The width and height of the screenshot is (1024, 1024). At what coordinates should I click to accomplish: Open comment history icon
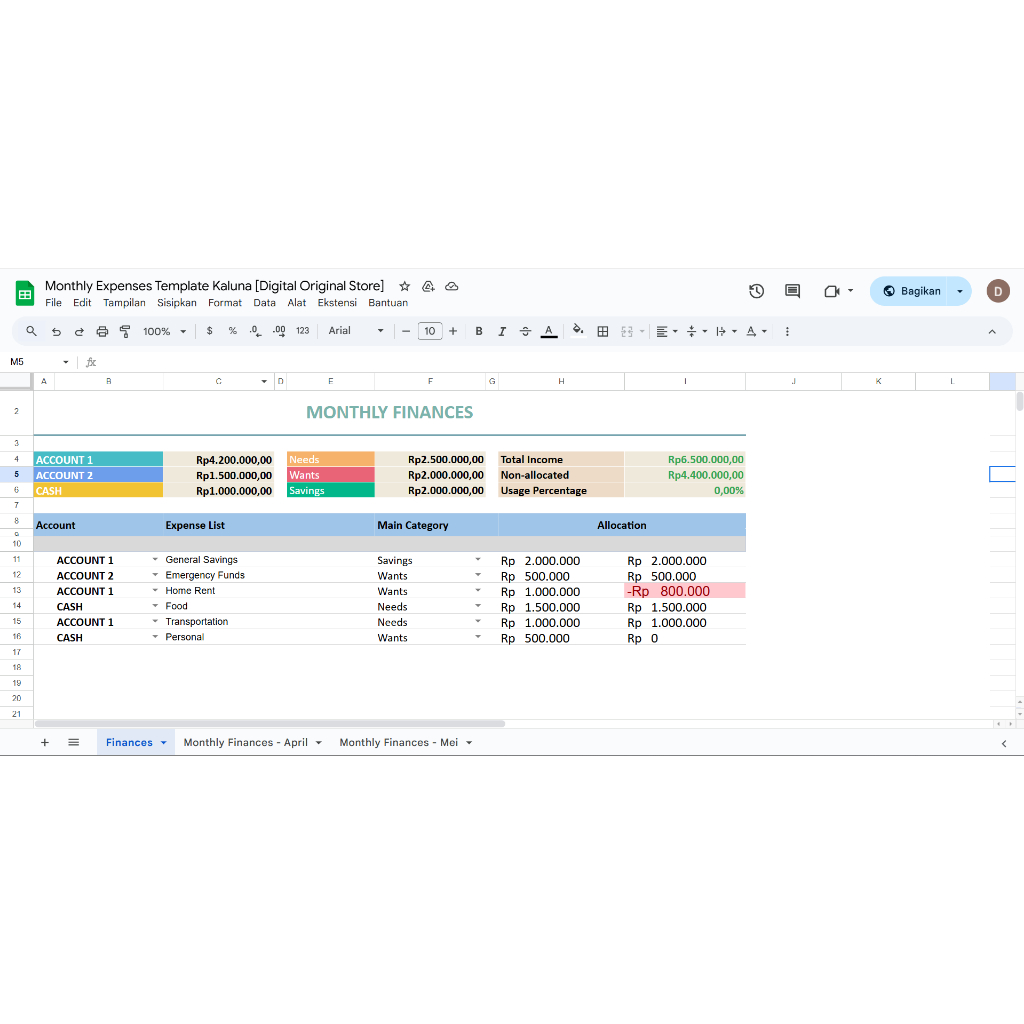(x=791, y=291)
